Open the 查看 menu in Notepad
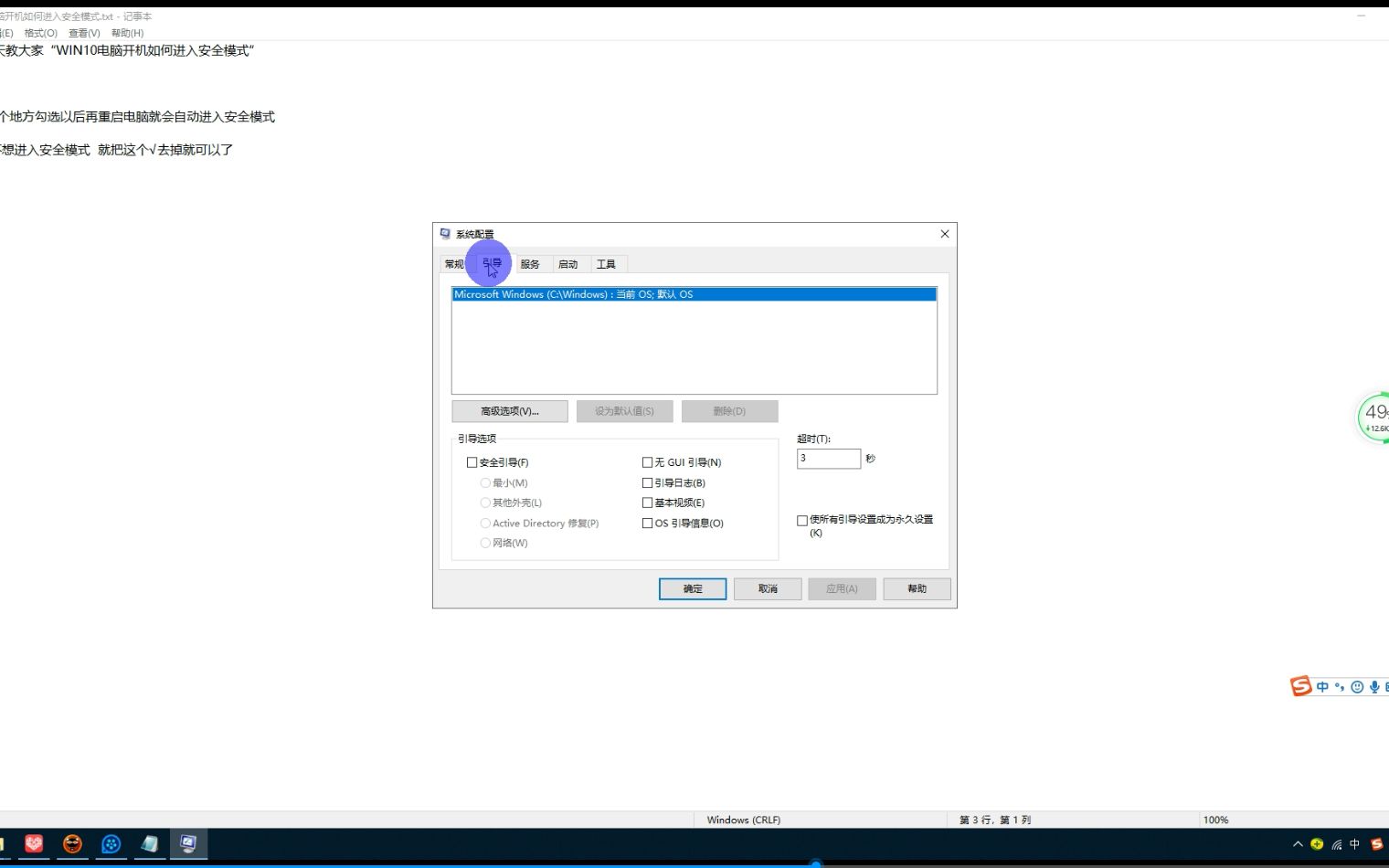Viewport: 1389px width, 868px height. (x=82, y=33)
